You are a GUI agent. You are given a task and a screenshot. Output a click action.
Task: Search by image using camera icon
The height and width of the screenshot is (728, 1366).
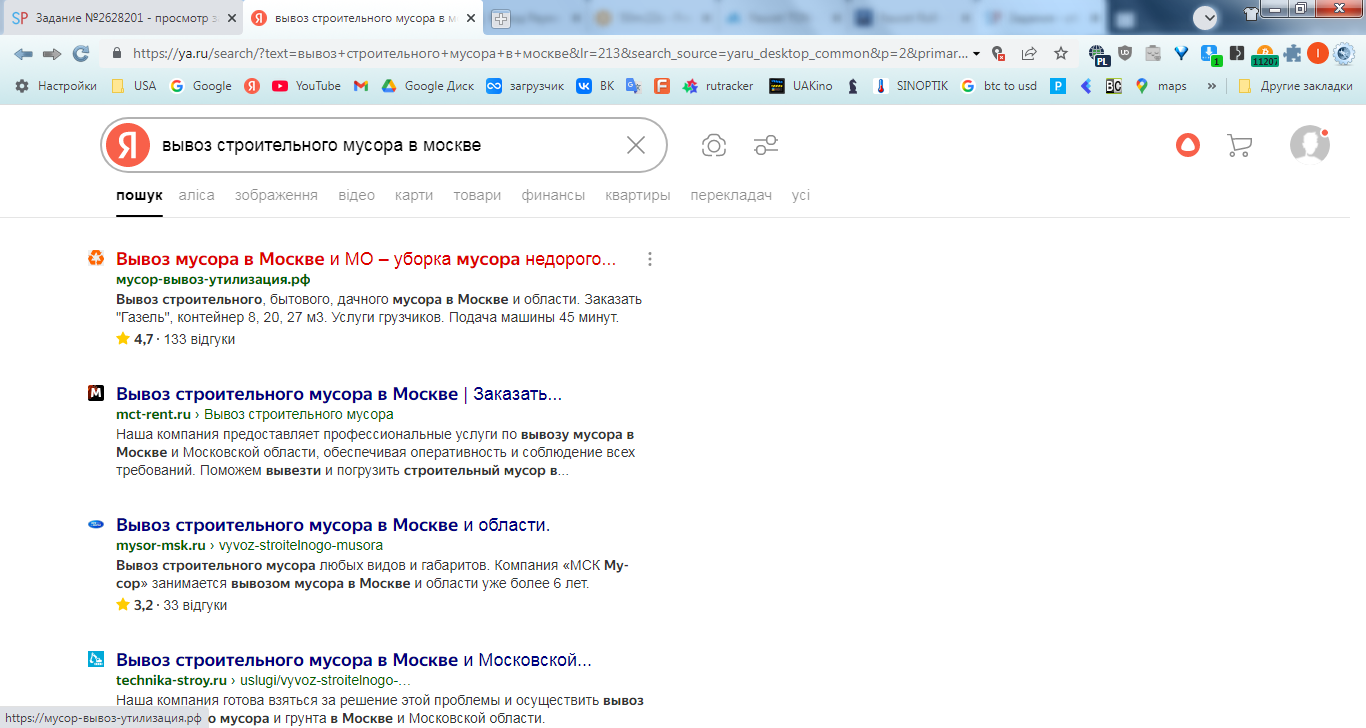point(714,146)
